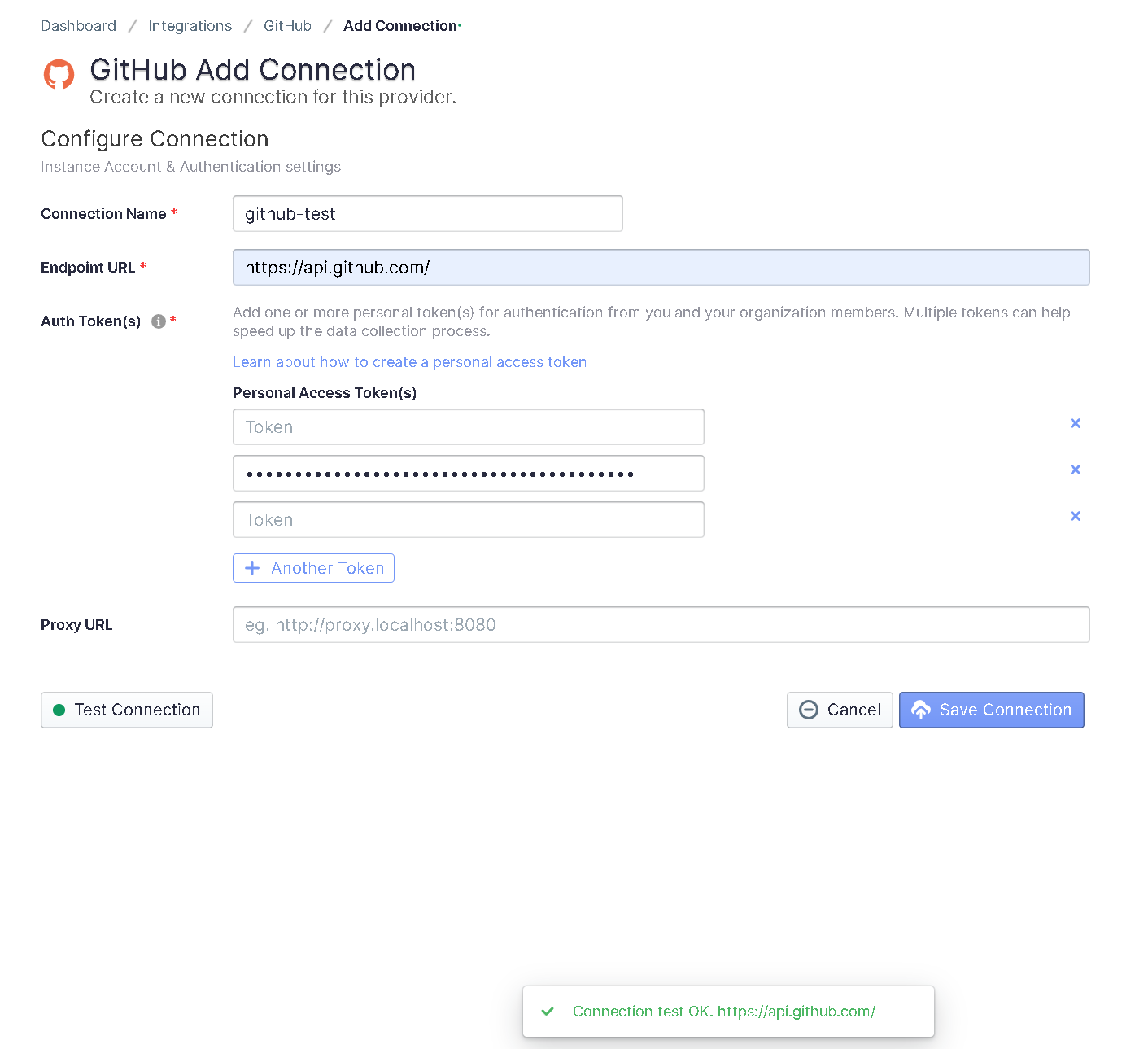Click the 'Configure Connection' heading
Image resolution: width=1148 pixels, height=1049 pixels.
(x=155, y=139)
